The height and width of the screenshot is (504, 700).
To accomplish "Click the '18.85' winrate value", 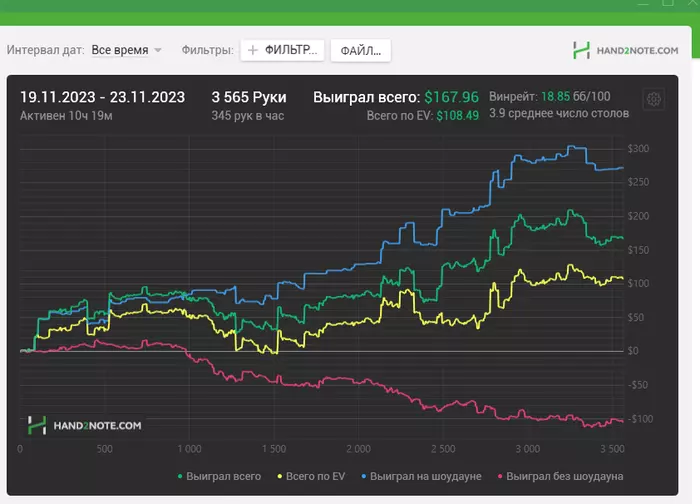I will (555, 96).
